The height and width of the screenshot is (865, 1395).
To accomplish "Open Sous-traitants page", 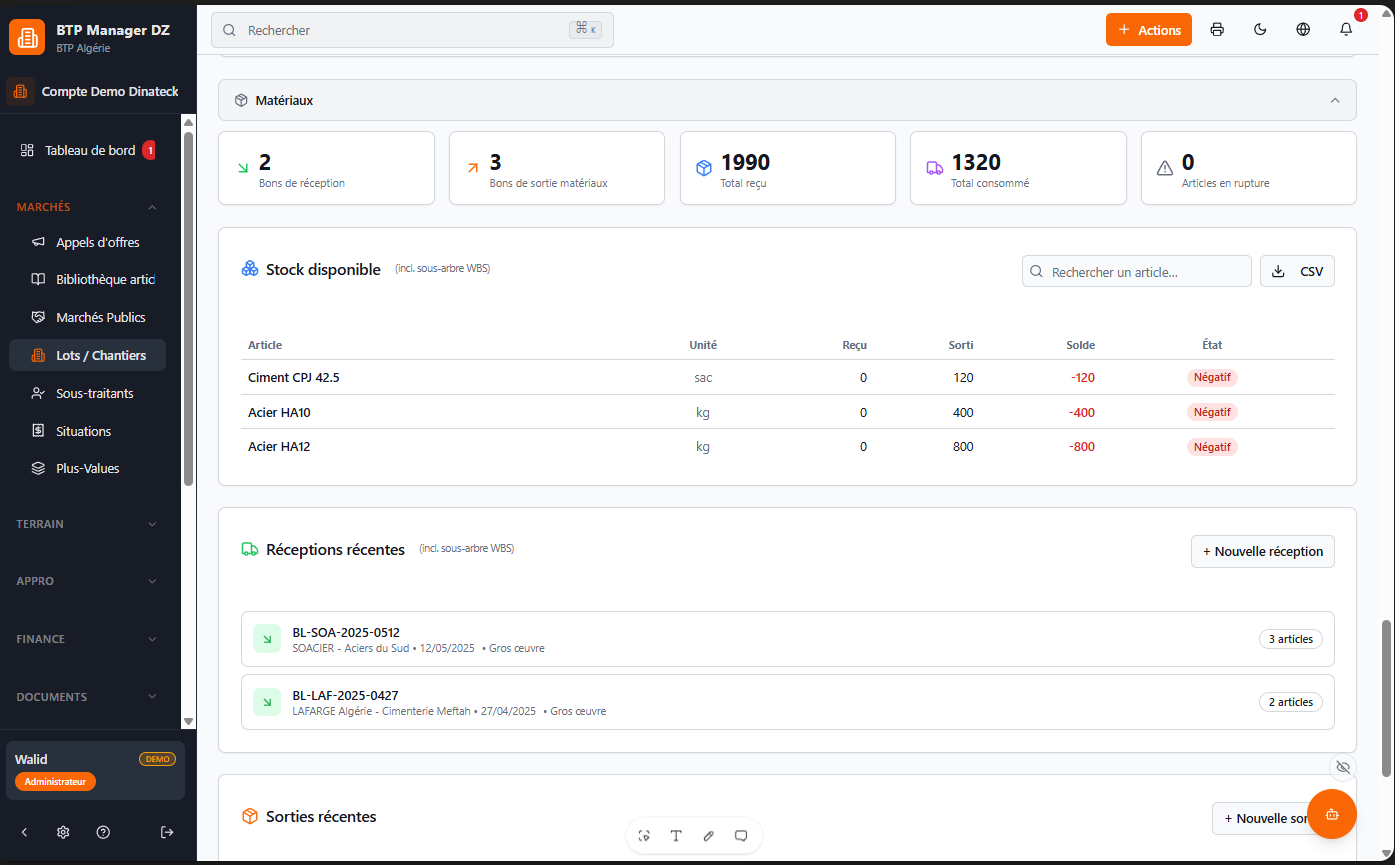I will point(87,394).
